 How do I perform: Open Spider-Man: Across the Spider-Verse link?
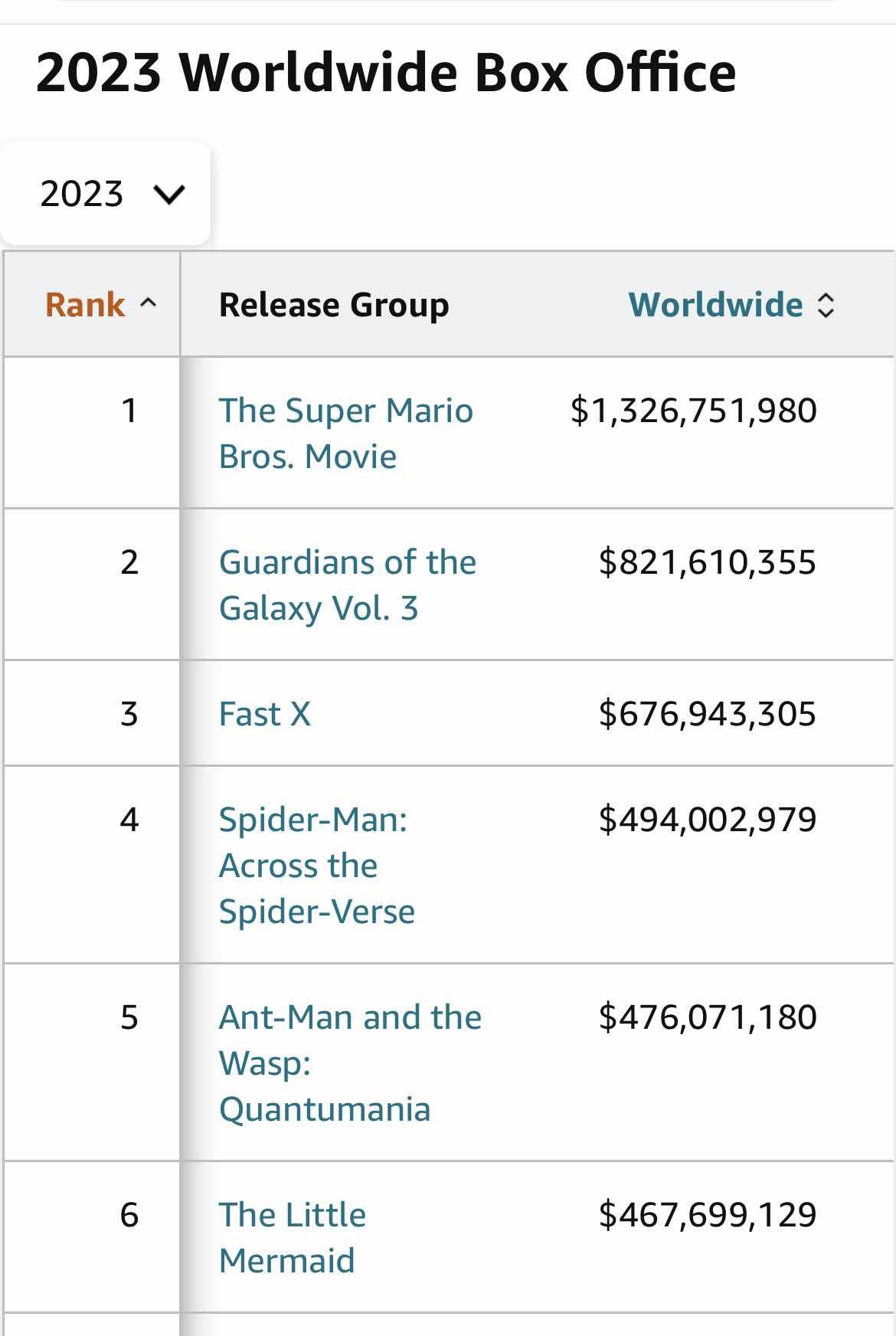316,866
